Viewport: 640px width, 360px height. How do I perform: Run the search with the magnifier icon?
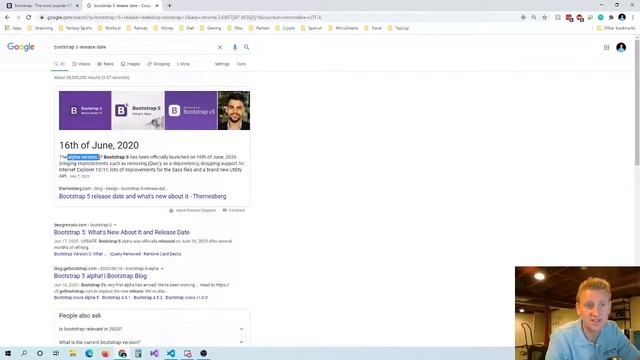coord(247,47)
